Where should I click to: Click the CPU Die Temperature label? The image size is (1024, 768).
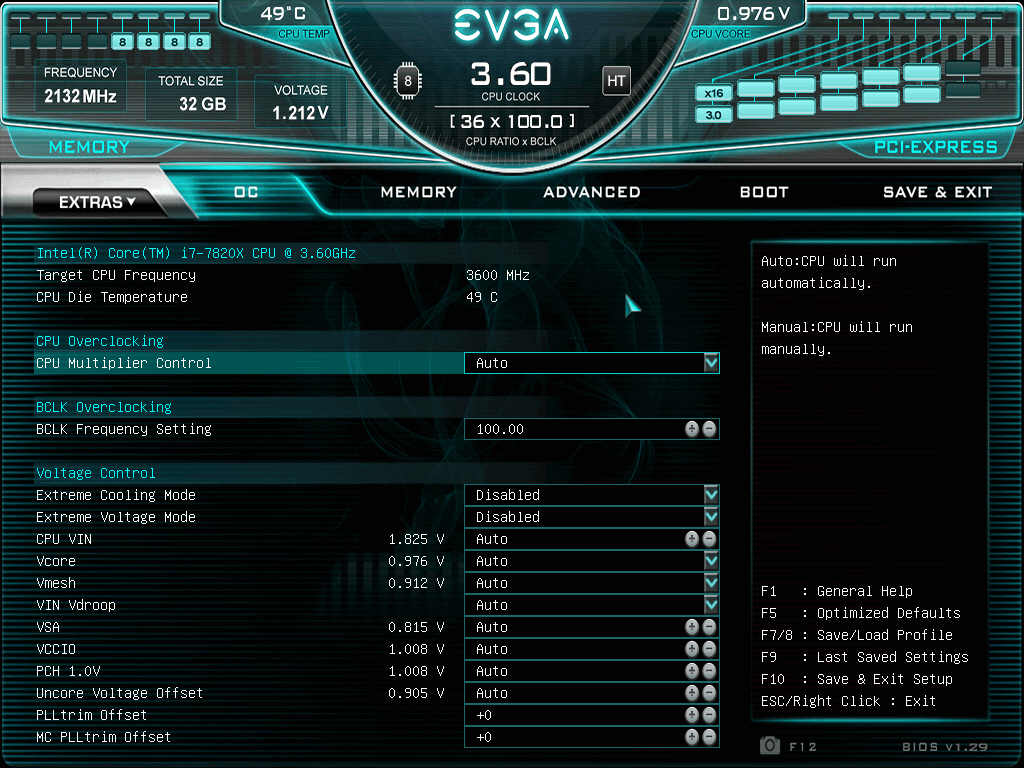click(x=112, y=297)
